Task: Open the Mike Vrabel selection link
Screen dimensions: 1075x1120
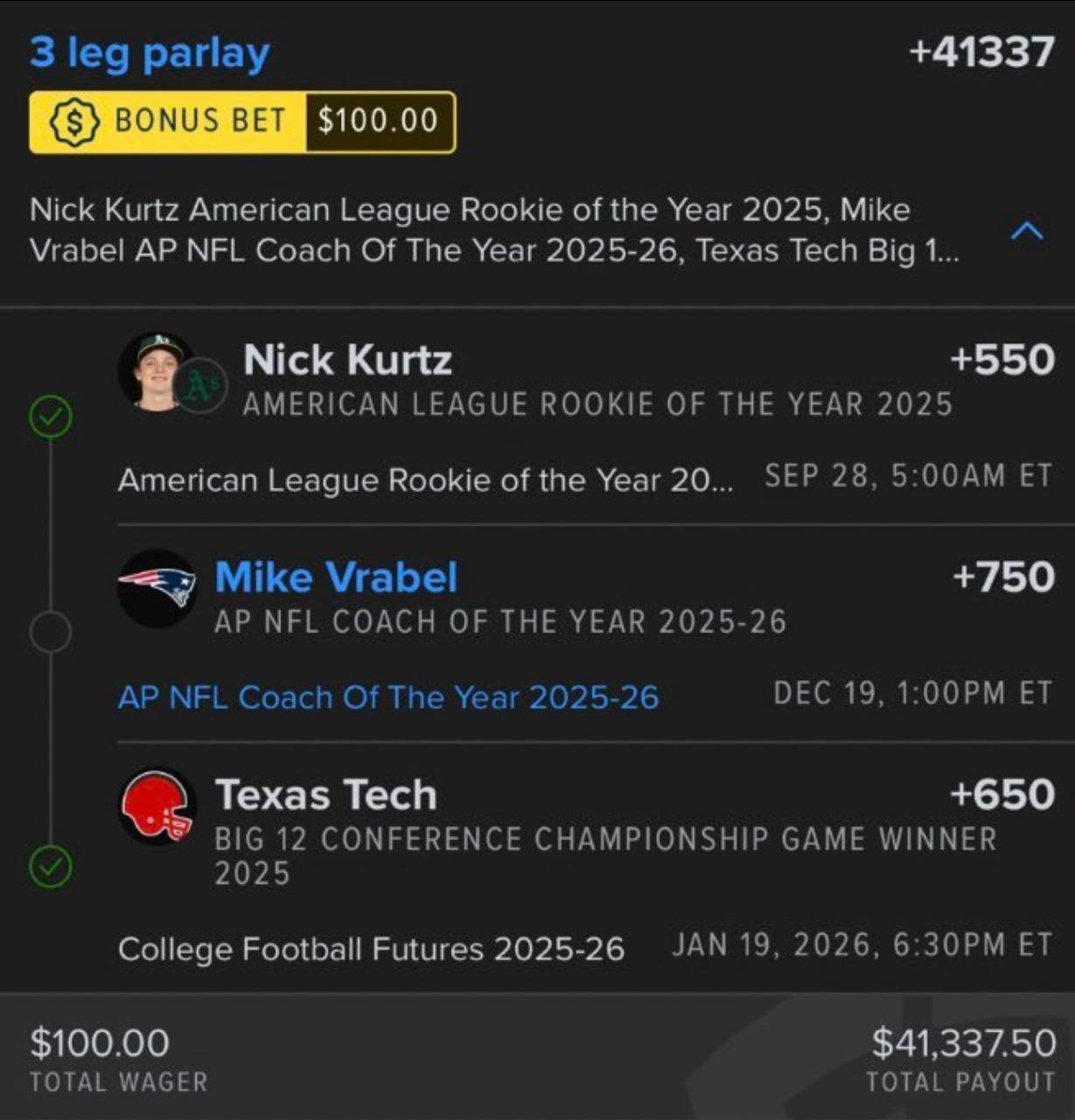Action: pyautogui.click(x=336, y=577)
